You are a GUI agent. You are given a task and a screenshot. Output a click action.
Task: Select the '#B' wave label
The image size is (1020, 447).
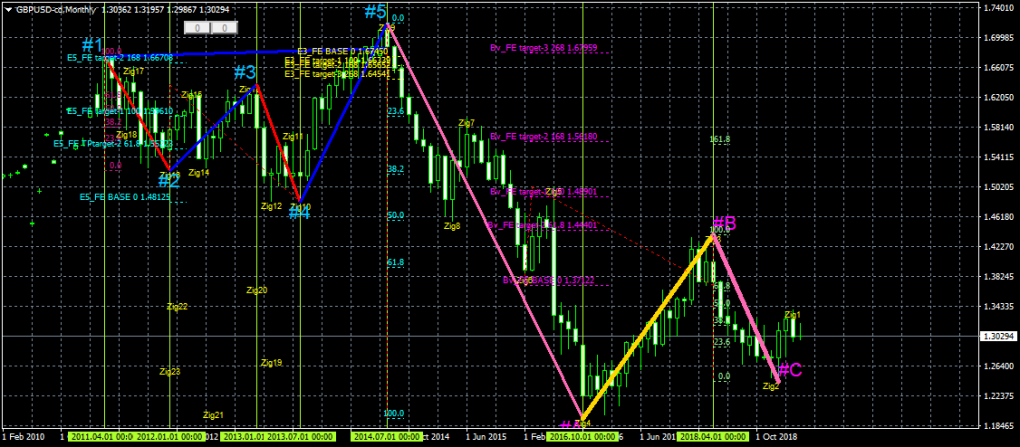point(725,223)
